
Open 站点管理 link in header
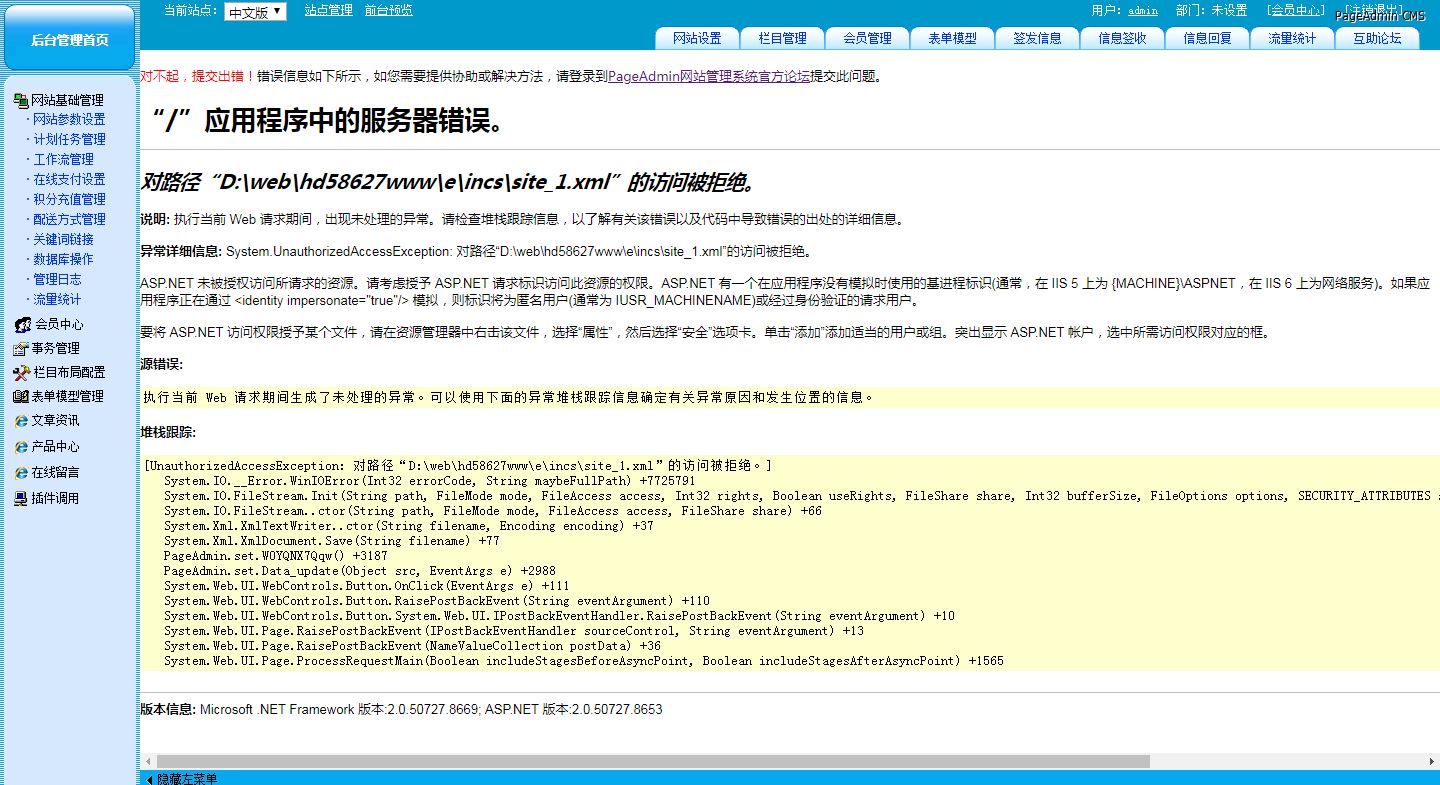[328, 11]
